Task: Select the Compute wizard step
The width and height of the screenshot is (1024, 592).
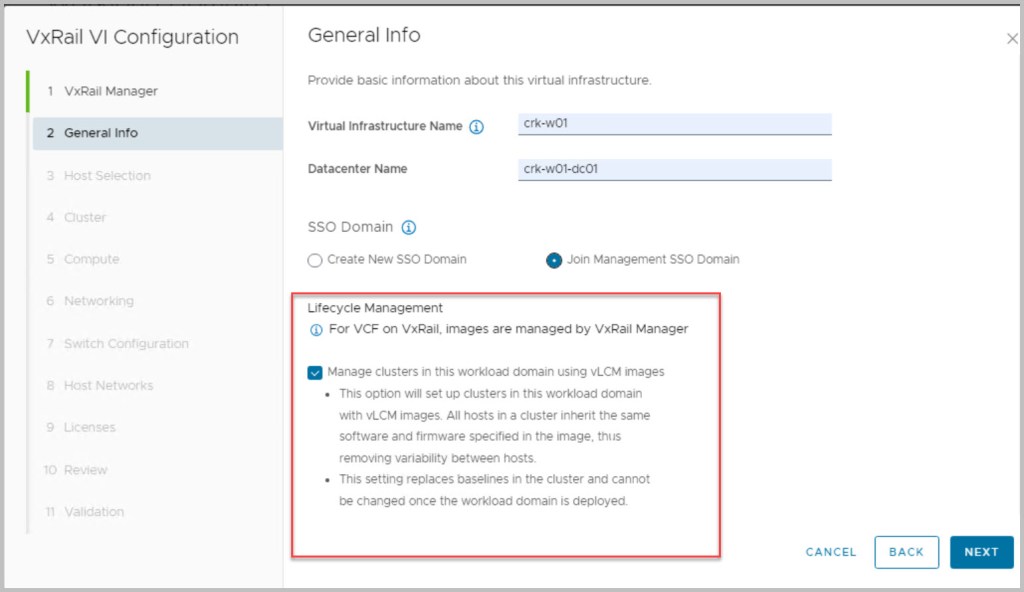Action: [91, 260]
